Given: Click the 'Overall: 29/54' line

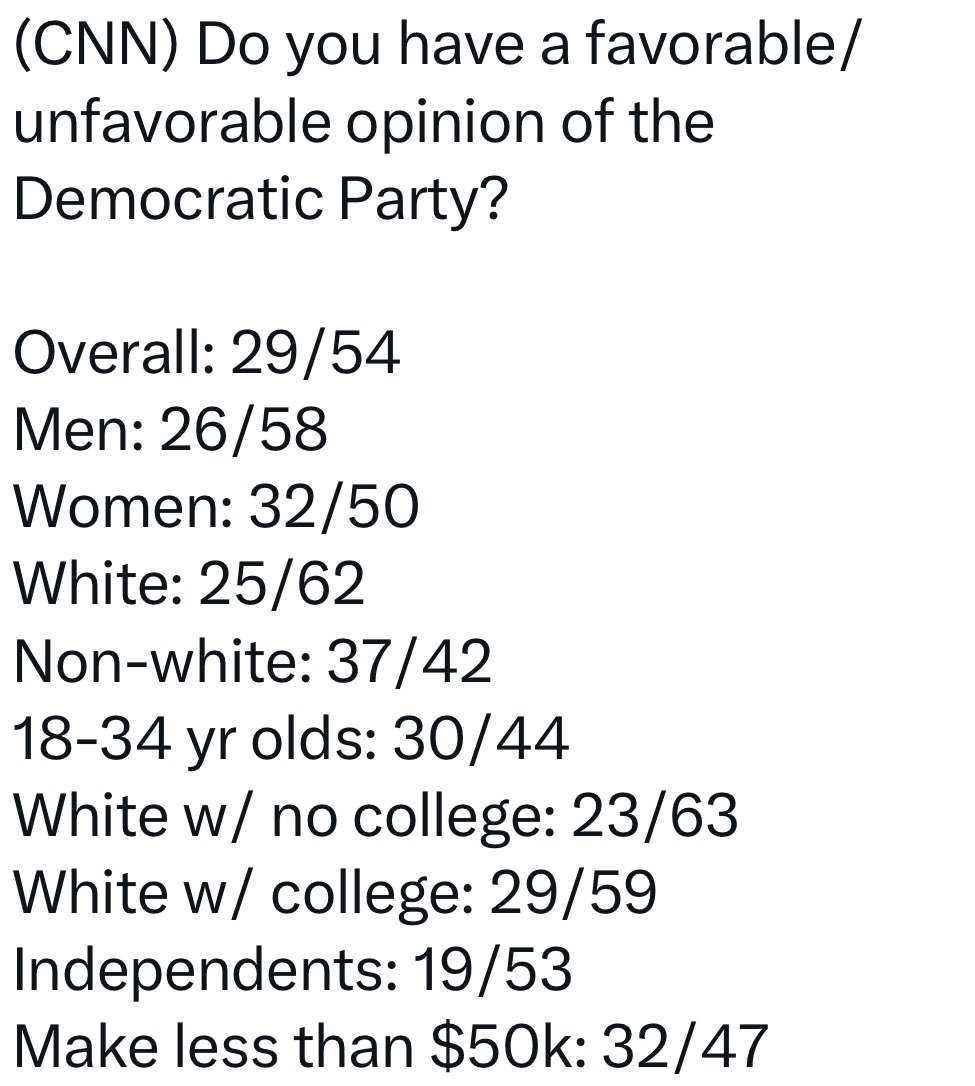Looking at the screenshot, I should coord(206,353).
